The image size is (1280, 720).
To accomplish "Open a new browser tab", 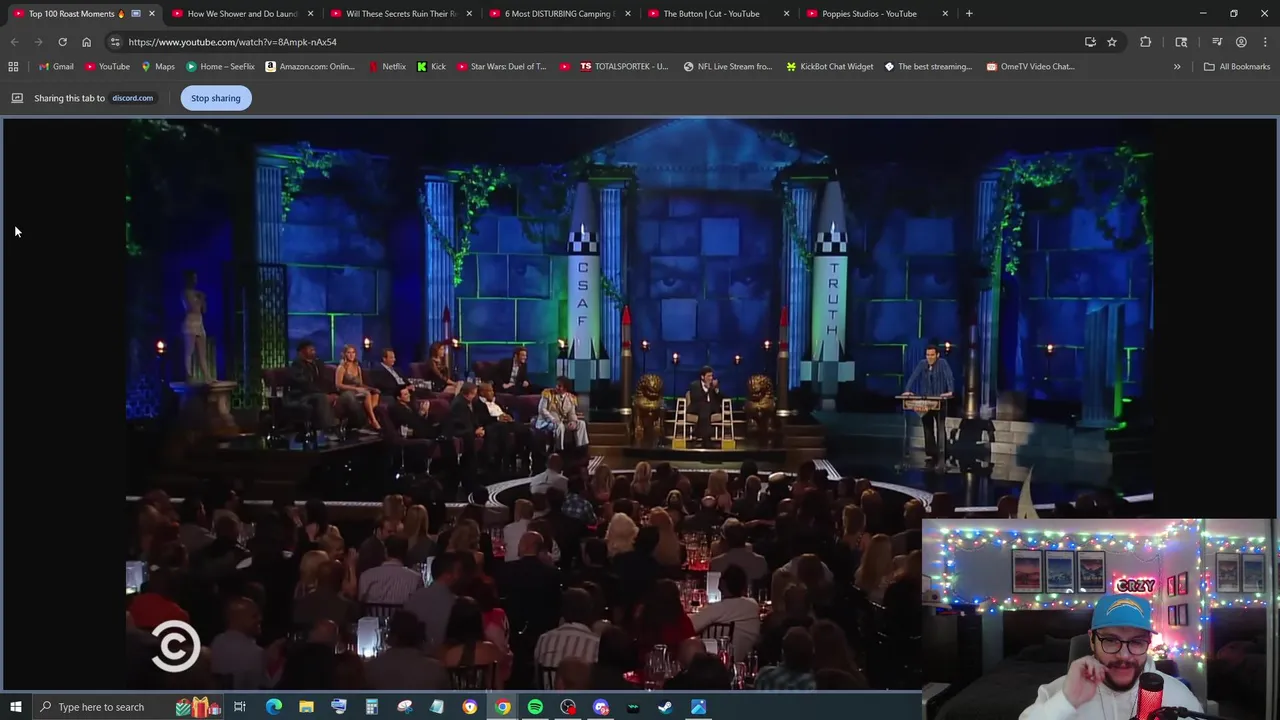I will pos(969,14).
